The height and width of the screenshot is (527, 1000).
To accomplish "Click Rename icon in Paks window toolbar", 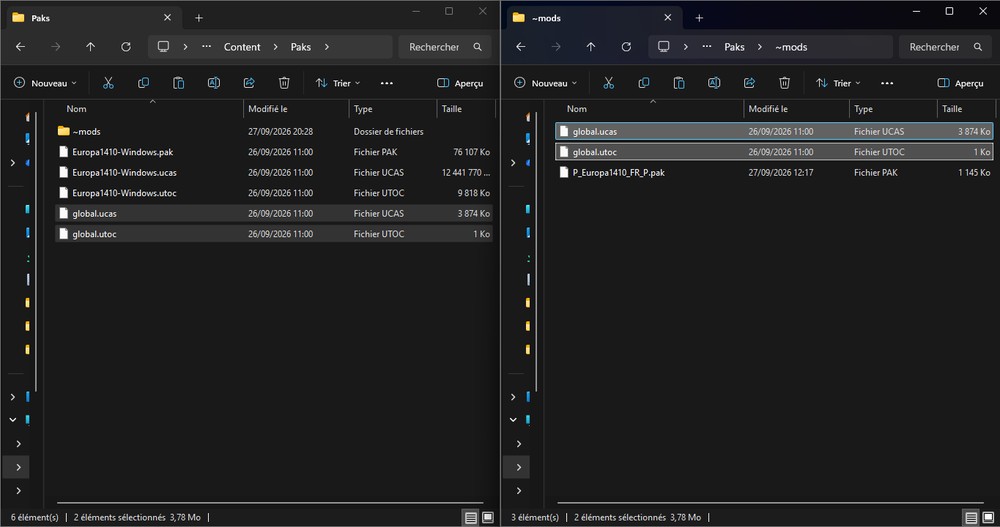I will coord(214,83).
